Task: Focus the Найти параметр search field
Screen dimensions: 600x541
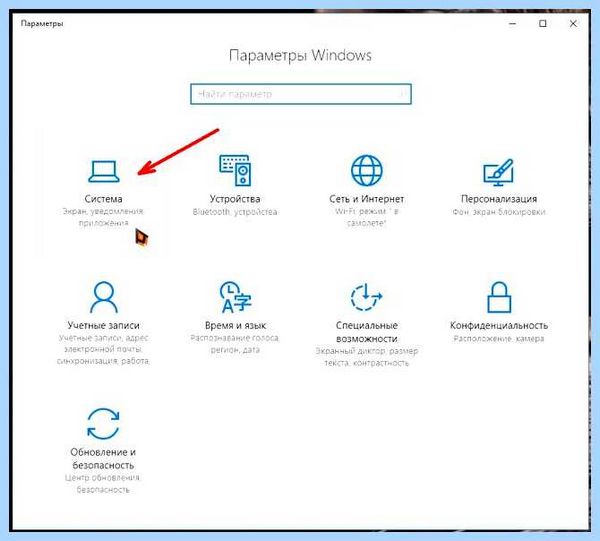Action: tap(301, 94)
